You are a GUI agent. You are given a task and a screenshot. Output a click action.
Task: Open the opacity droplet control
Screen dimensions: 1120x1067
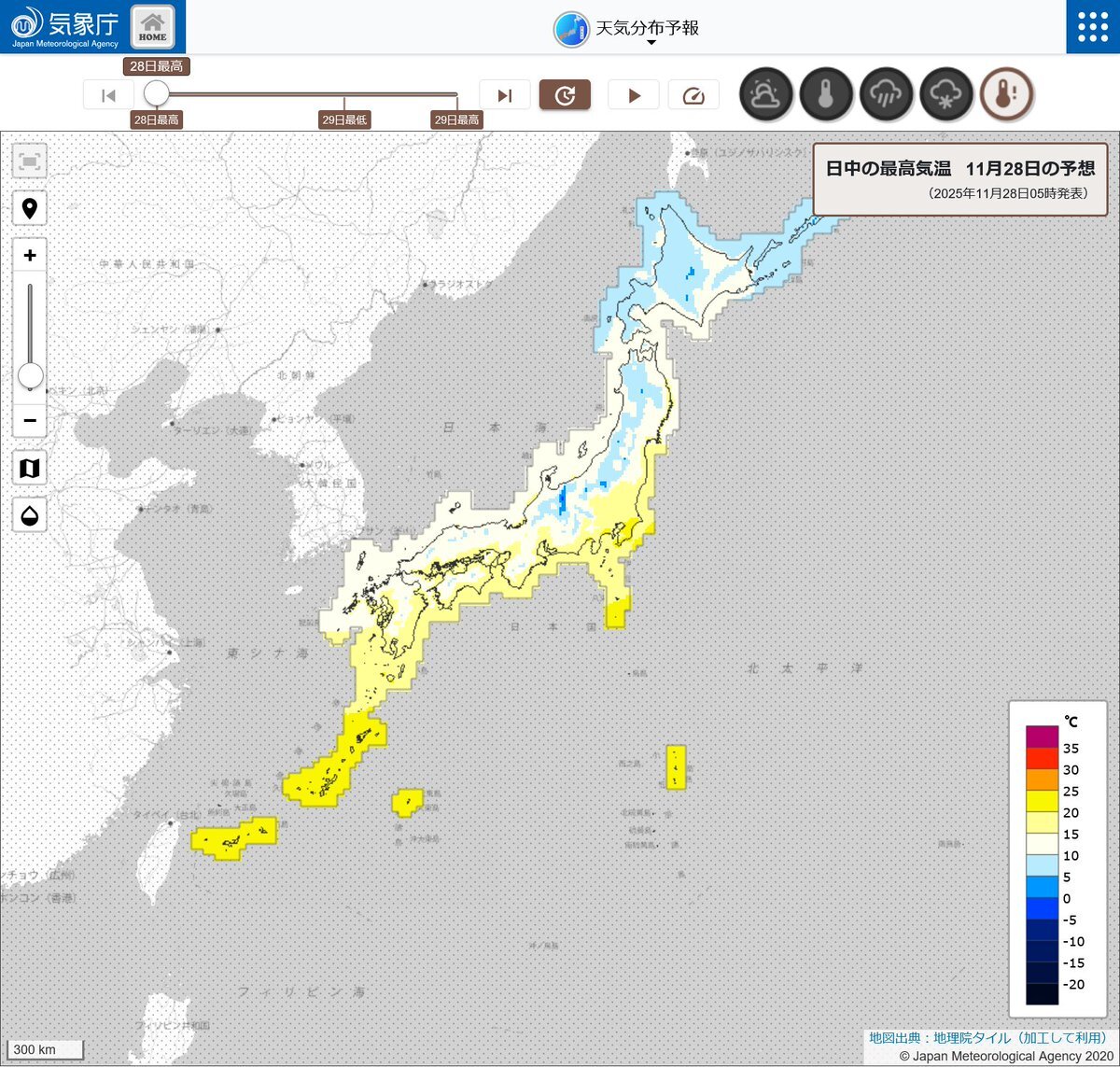(30, 514)
